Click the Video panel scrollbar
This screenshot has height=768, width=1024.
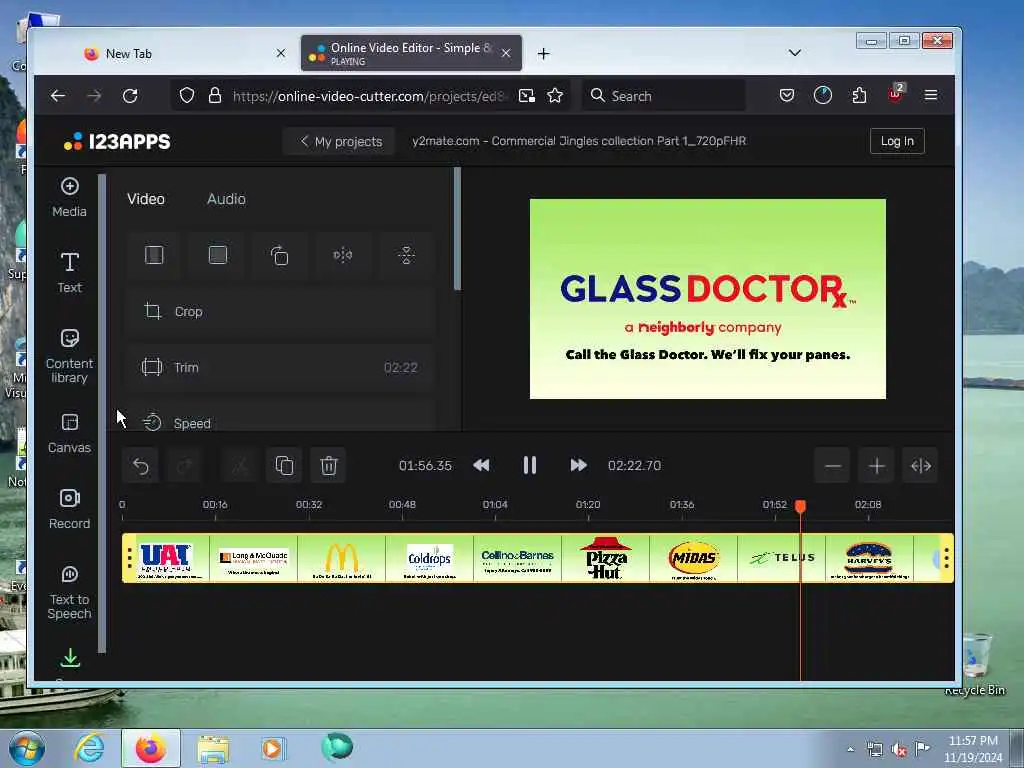457,229
